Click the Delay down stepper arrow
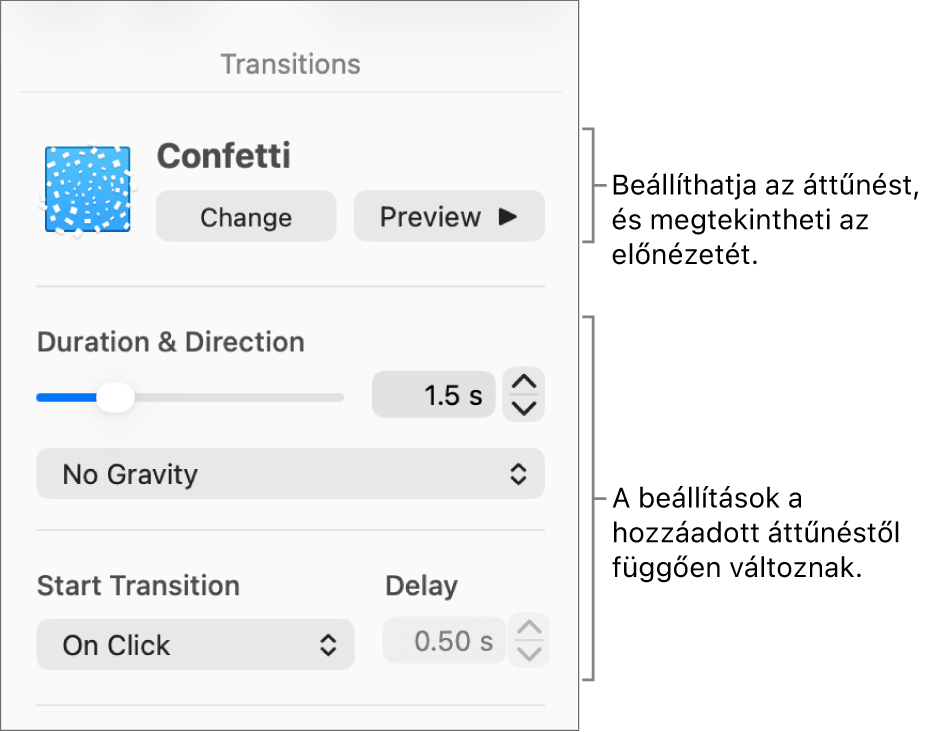 pyautogui.click(x=530, y=654)
